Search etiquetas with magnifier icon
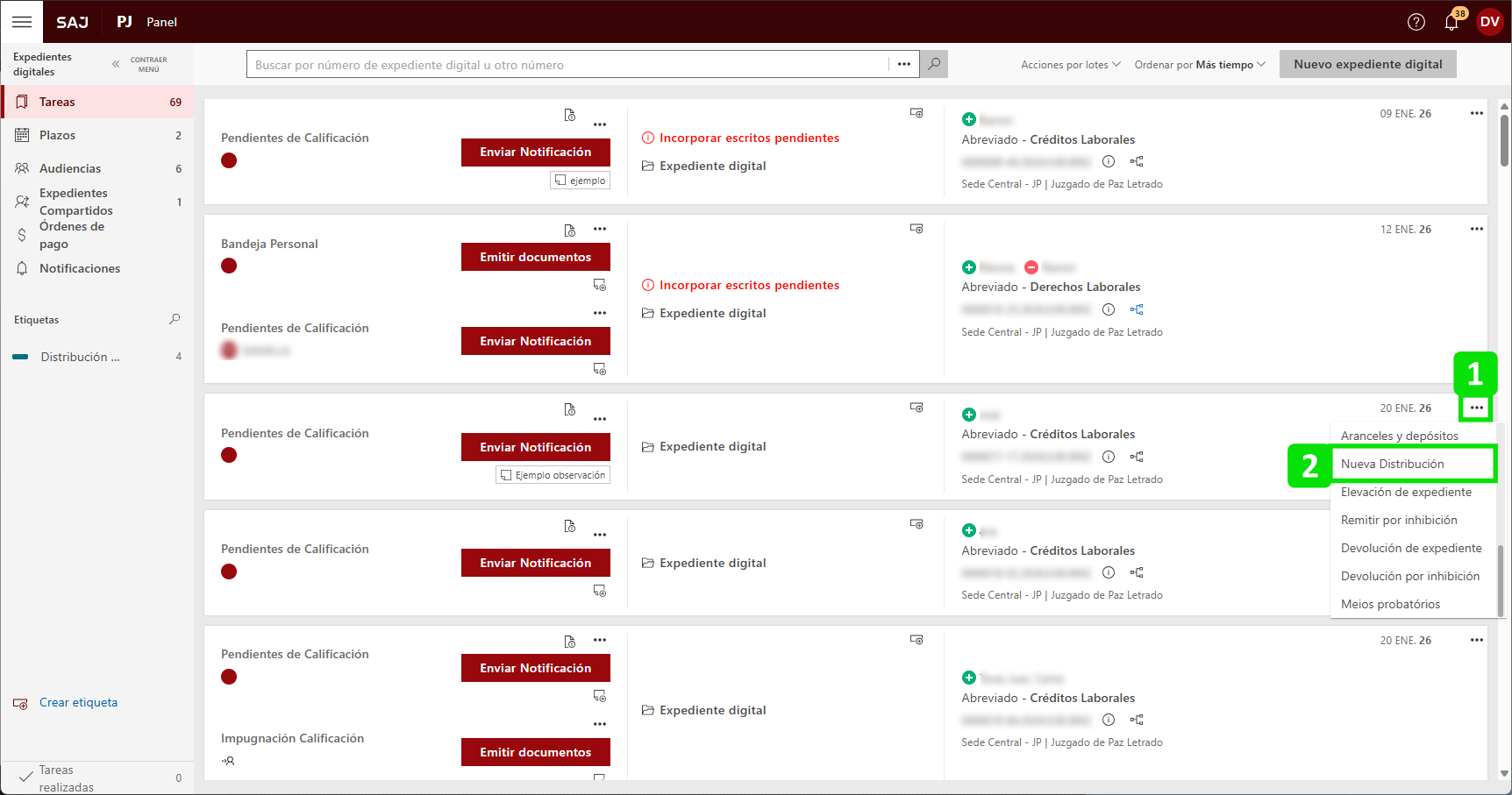Viewport: 1512px width, 795px height. pos(175,319)
